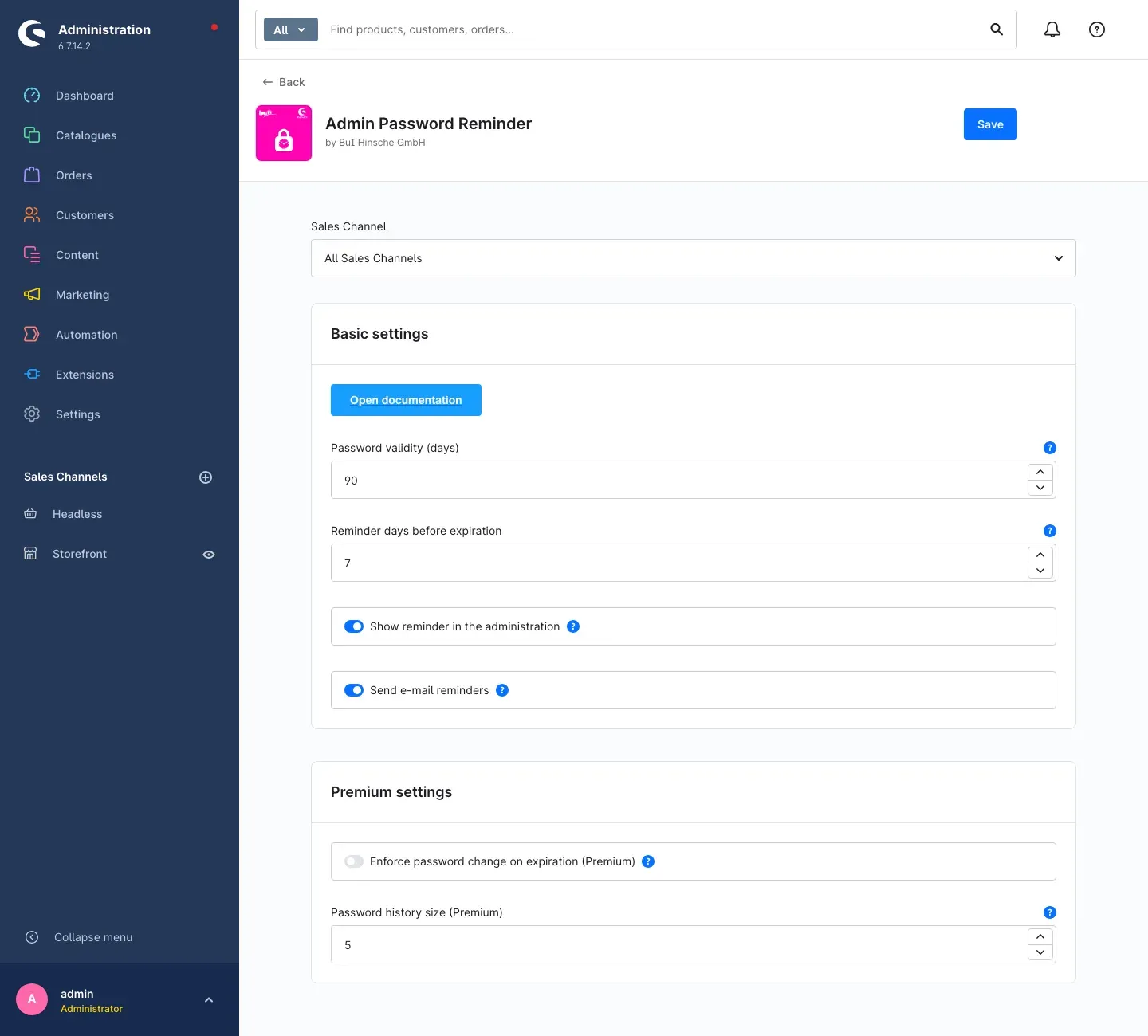Open the notifications bell
Viewport: 1148px width, 1036px height.
(1052, 29)
